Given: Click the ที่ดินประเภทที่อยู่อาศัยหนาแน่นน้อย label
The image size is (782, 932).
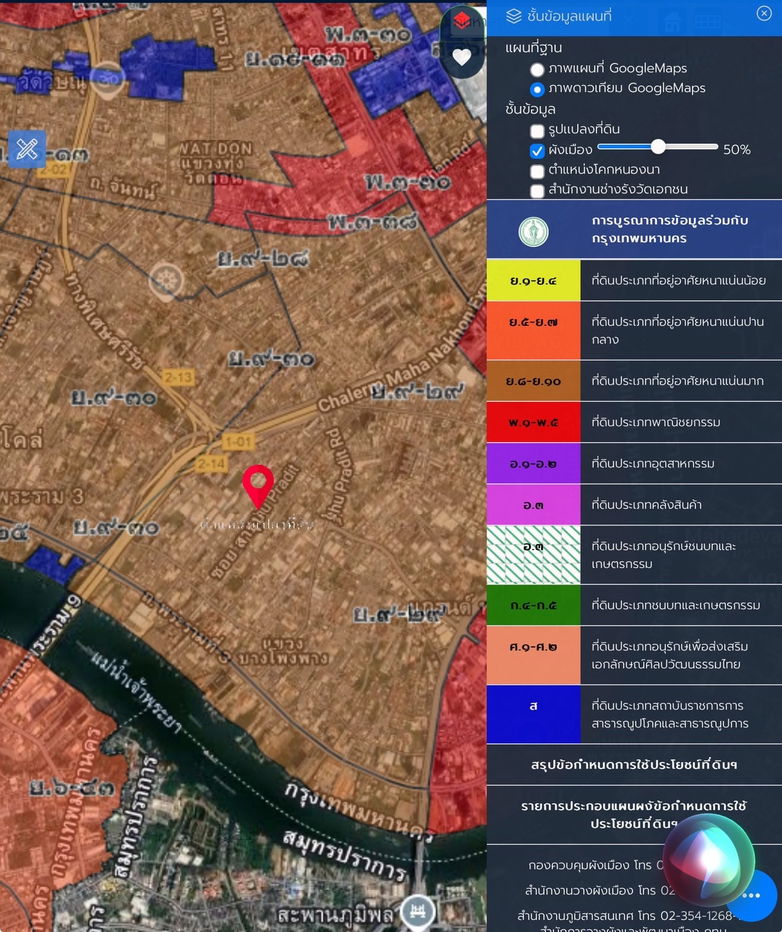Looking at the screenshot, I should pyautogui.click(x=679, y=279).
